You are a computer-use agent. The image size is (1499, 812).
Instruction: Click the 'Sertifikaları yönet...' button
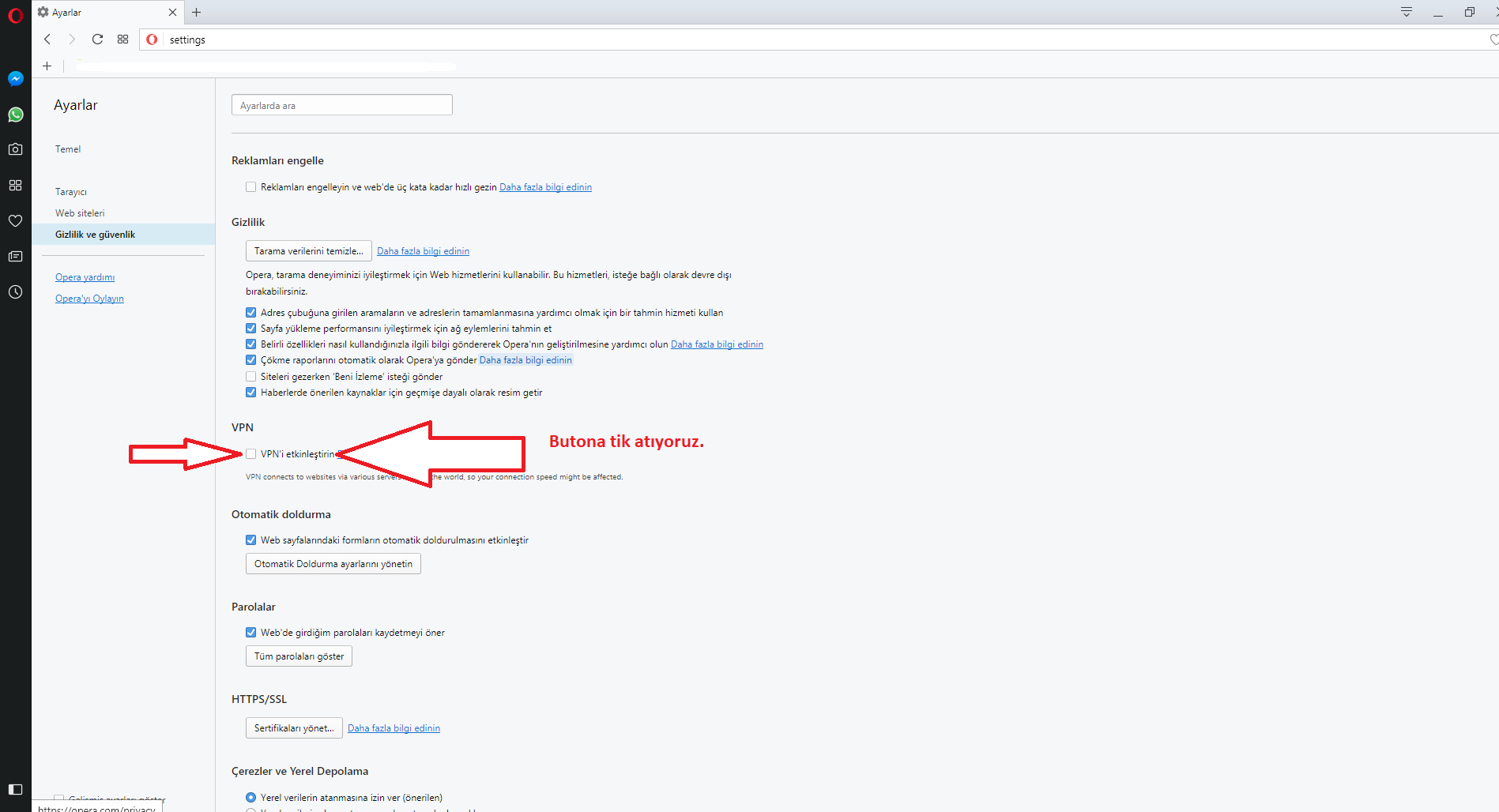[x=294, y=728]
